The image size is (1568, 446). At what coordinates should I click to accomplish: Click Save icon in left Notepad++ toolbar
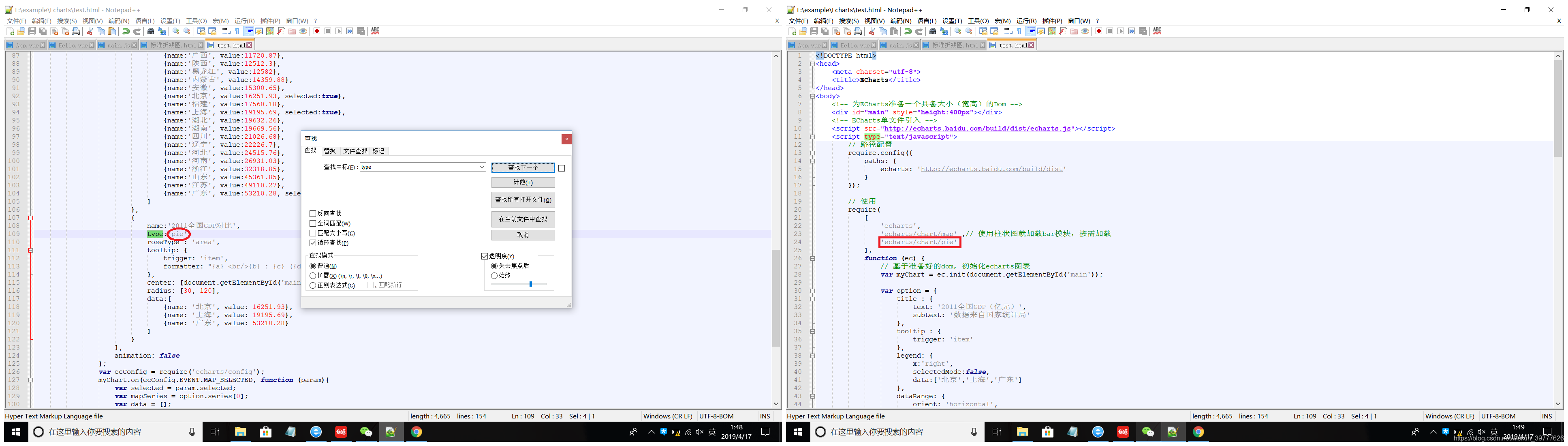point(32,31)
